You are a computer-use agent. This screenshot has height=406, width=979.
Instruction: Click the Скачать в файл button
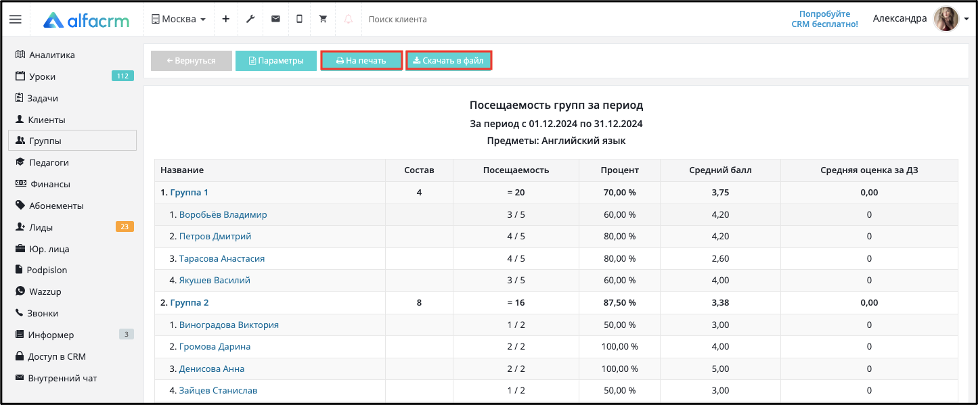449,61
